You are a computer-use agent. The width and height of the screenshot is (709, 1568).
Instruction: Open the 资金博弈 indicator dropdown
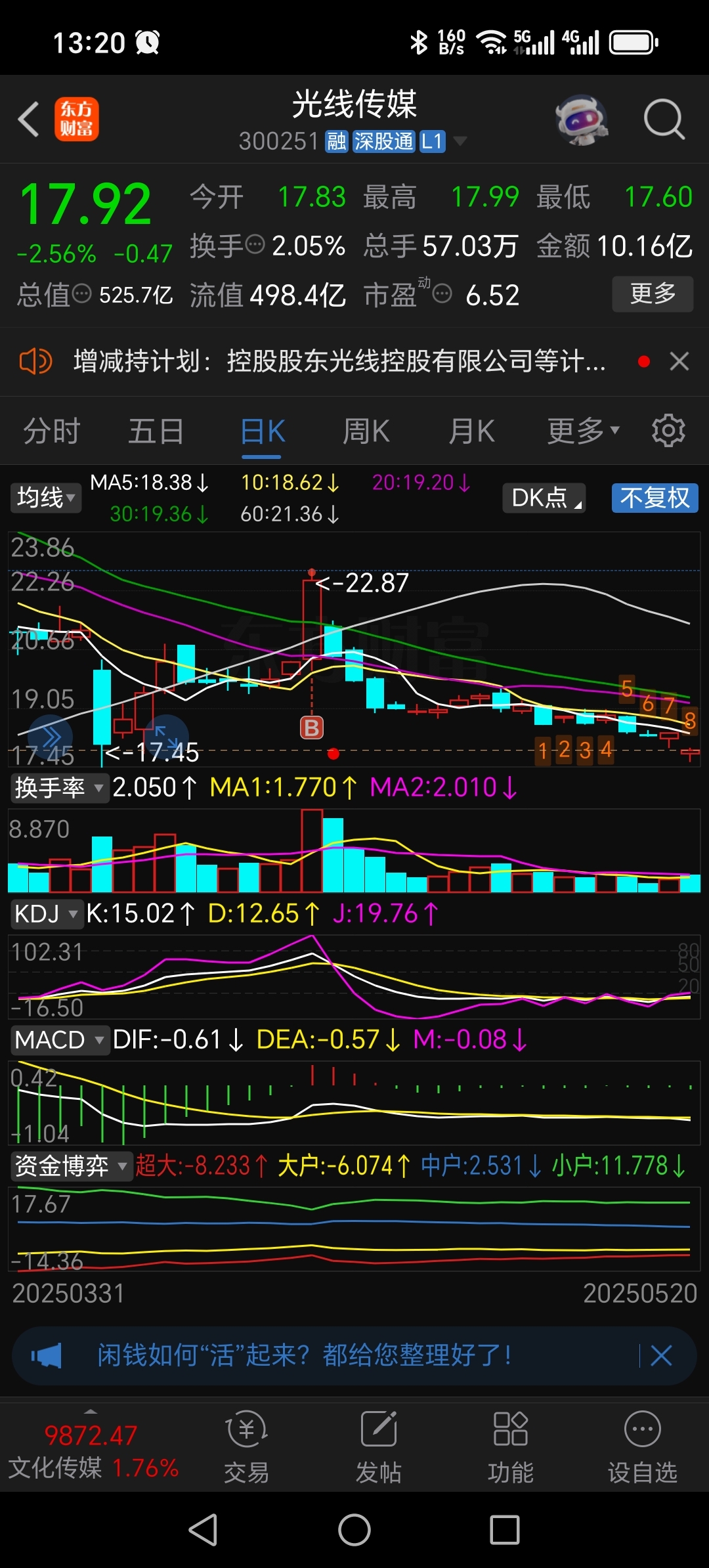click(71, 1165)
